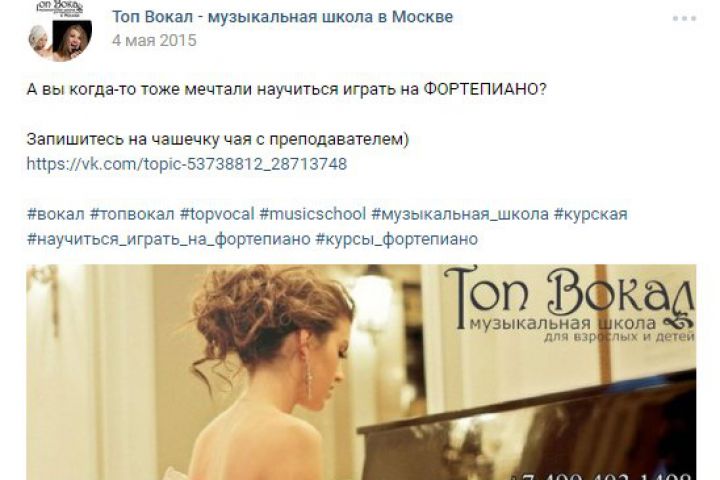Click the #музыкальная_школа hashtag
Screen dimensions: 720x480
pos(460,214)
